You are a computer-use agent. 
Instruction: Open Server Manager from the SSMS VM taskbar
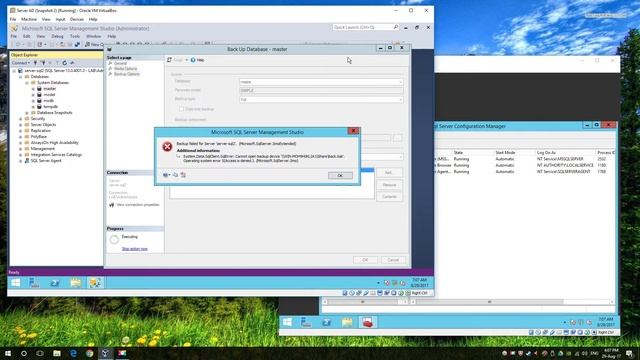coord(34,282)
